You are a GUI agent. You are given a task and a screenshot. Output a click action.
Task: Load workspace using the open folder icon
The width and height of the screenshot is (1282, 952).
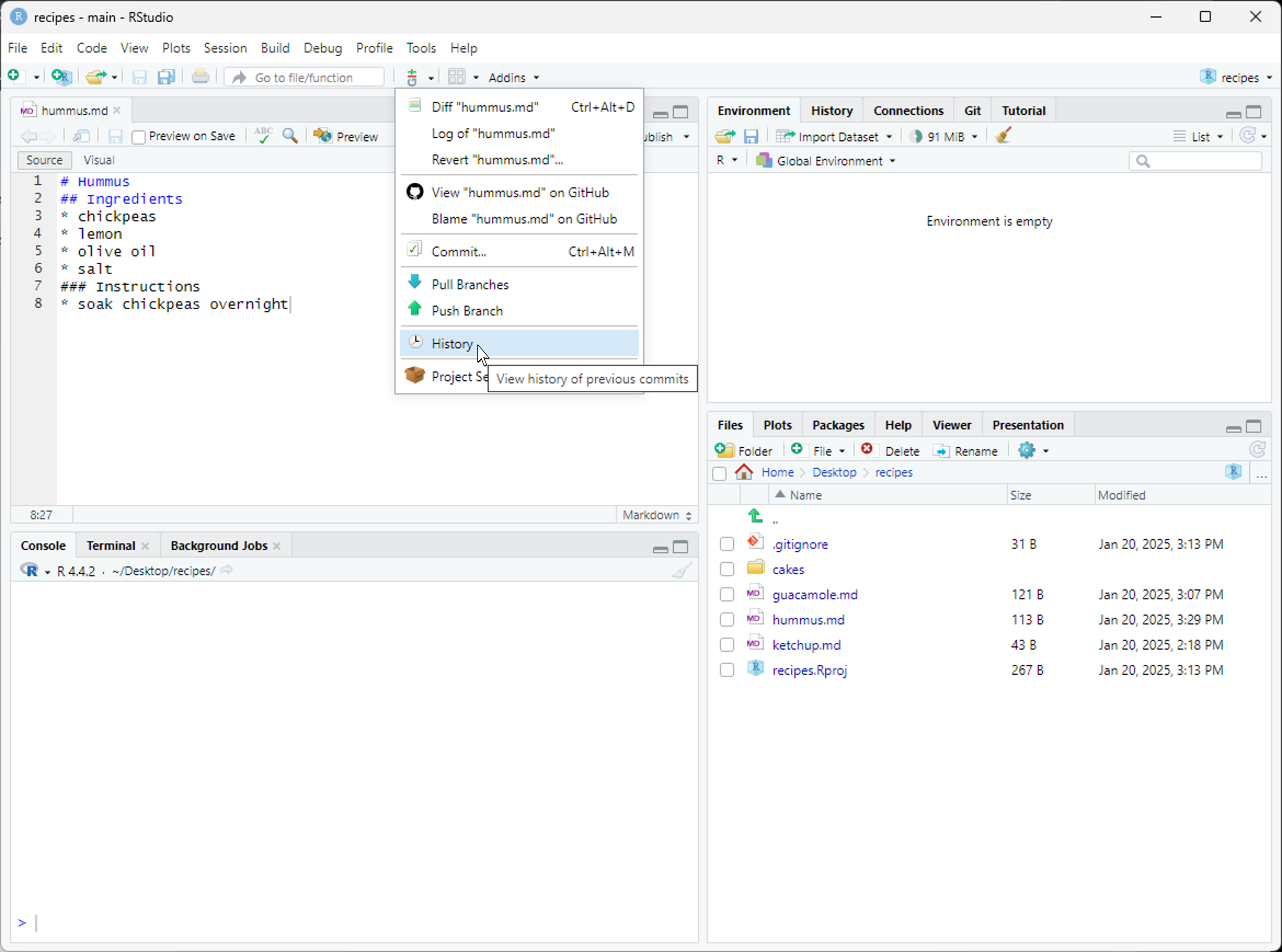725,136
